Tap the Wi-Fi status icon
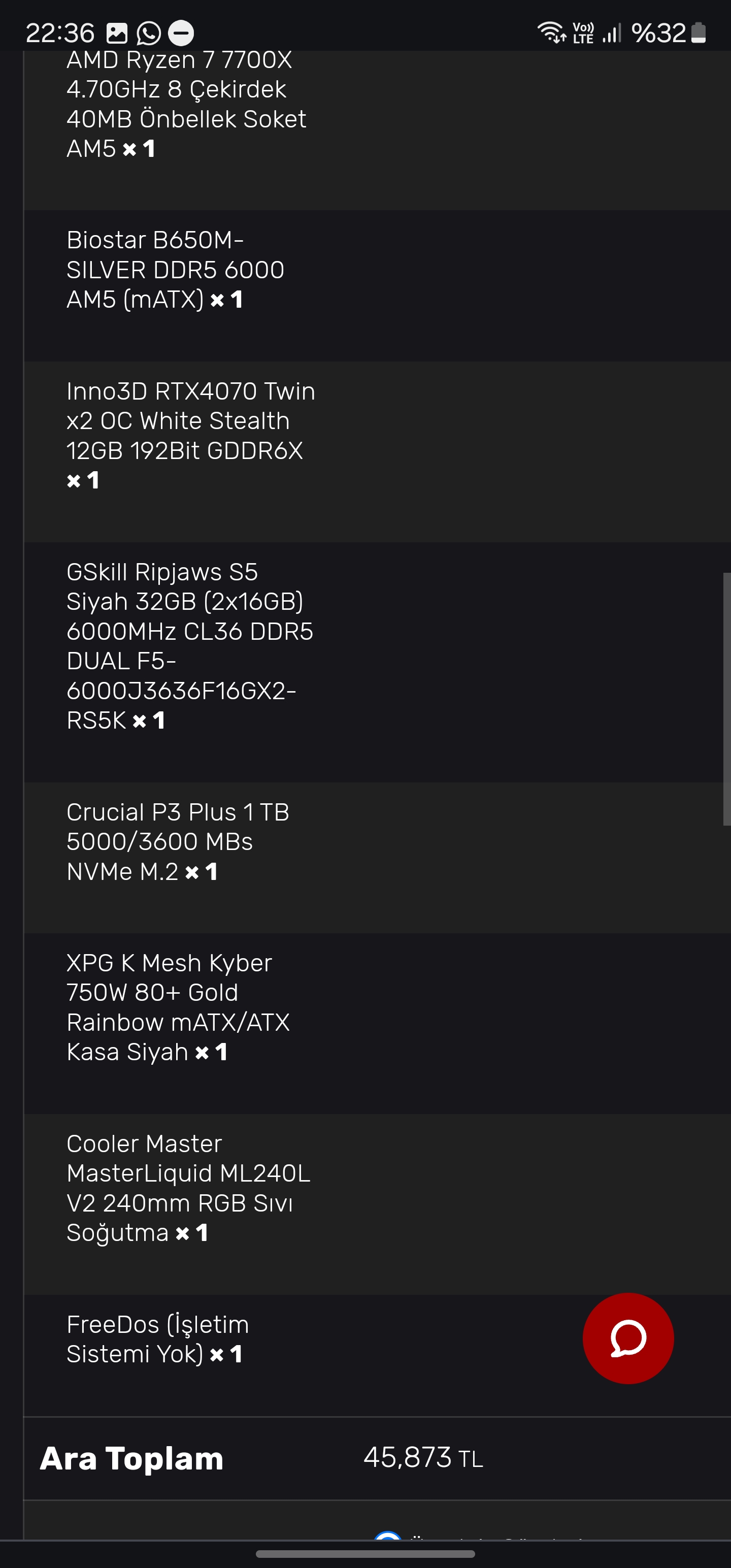Image resolution: width=731 pixels, height=1568 pixels. (551, 32)
